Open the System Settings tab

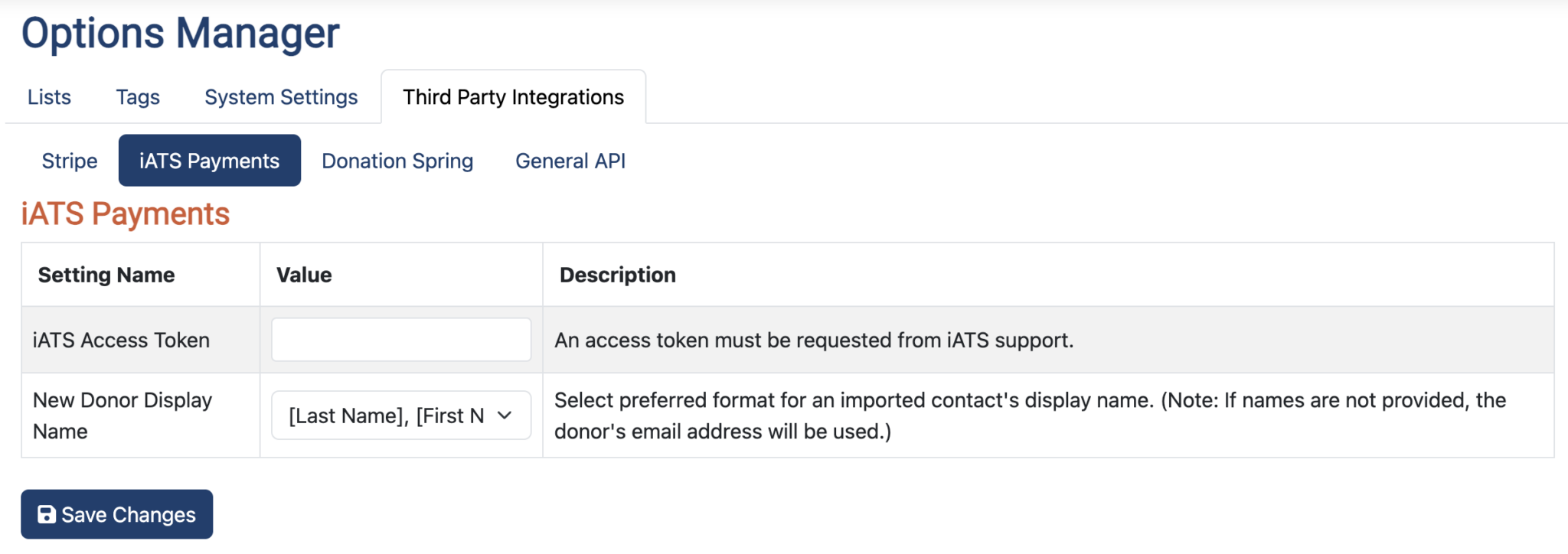[280, 96]
